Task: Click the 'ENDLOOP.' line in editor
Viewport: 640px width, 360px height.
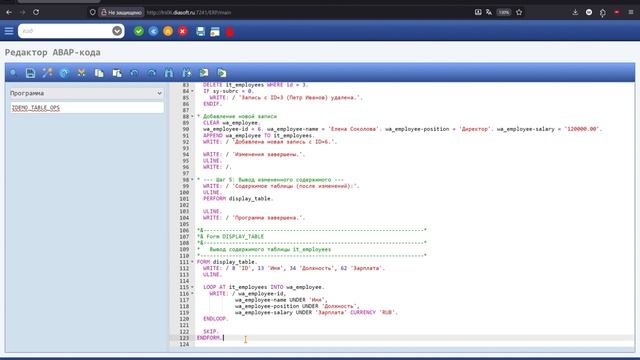Action: point(216,319)
